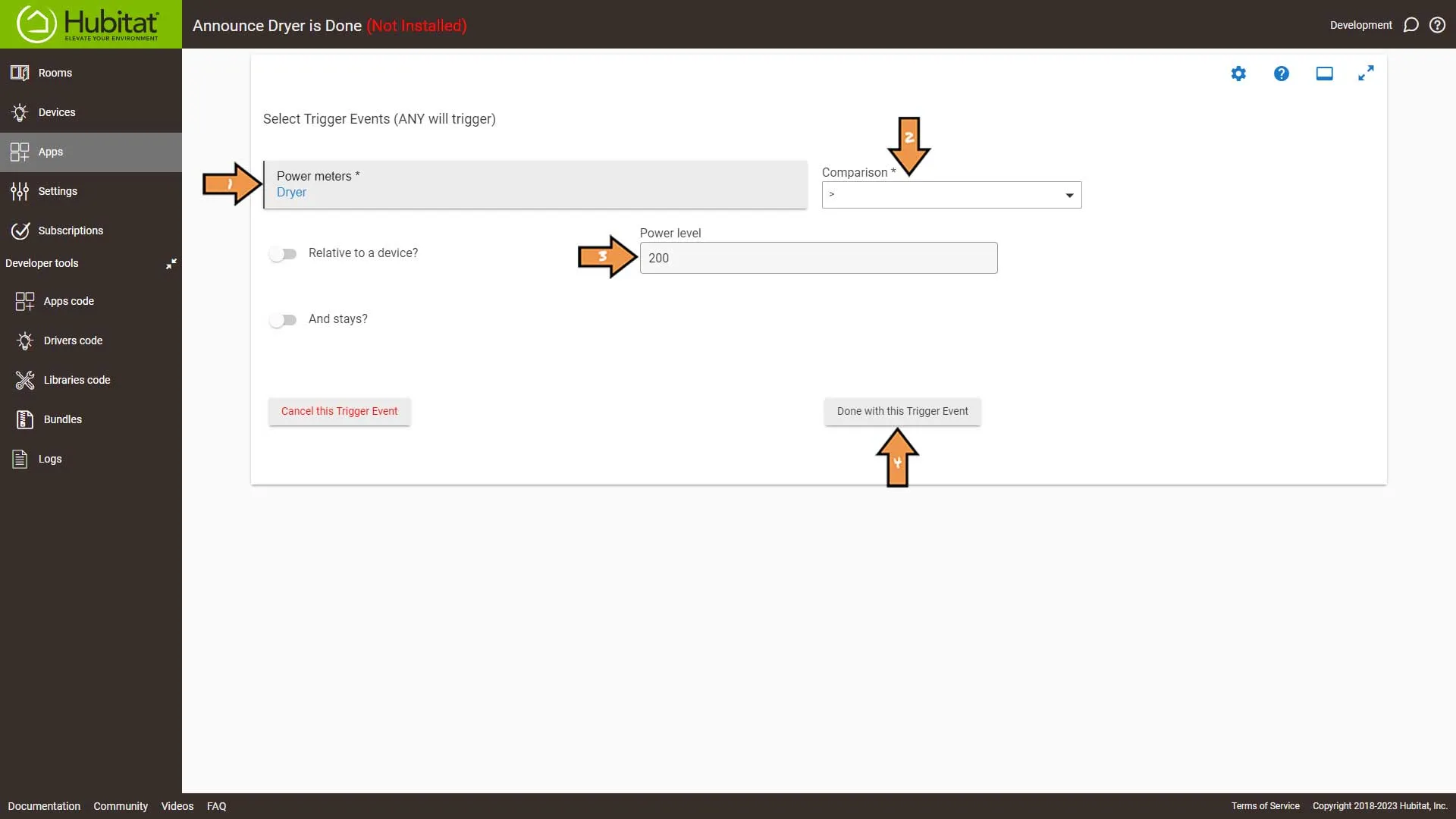Toggle Developer tools collapse arrow

pos(170,263)
